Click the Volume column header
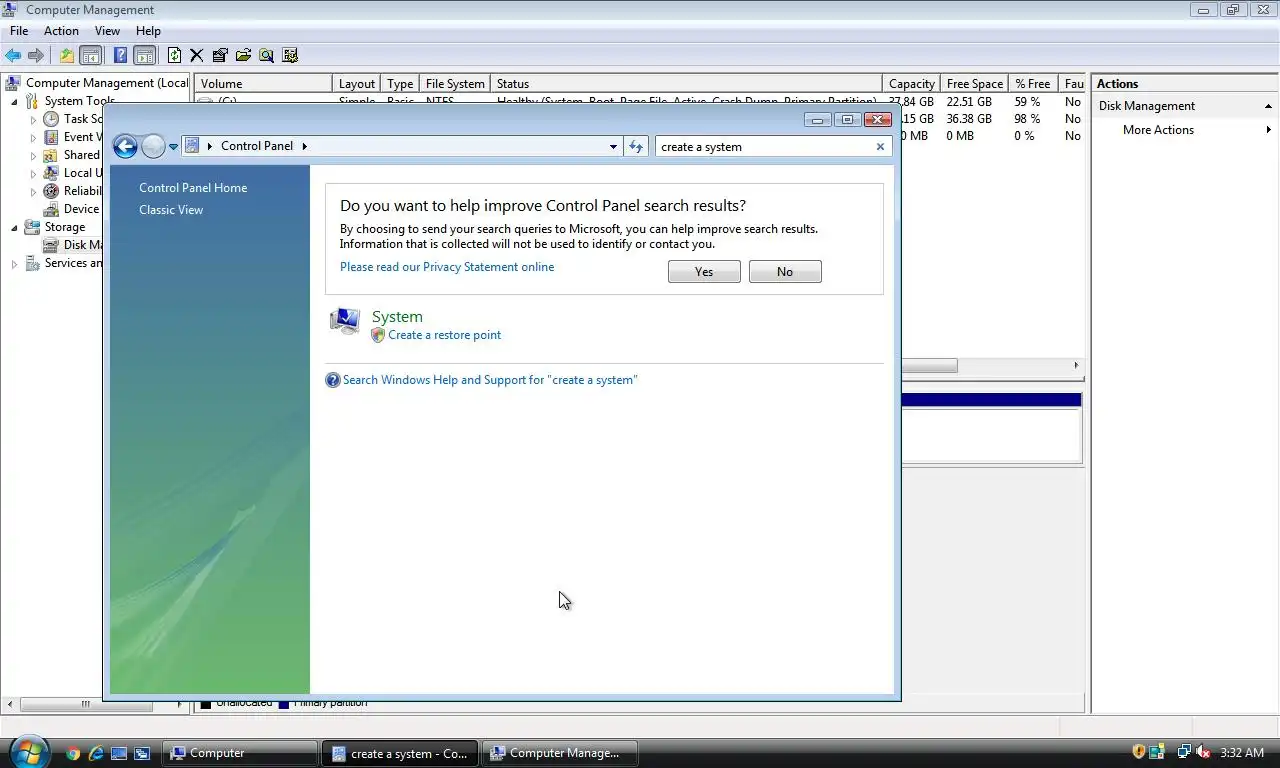 click(264, 84)
